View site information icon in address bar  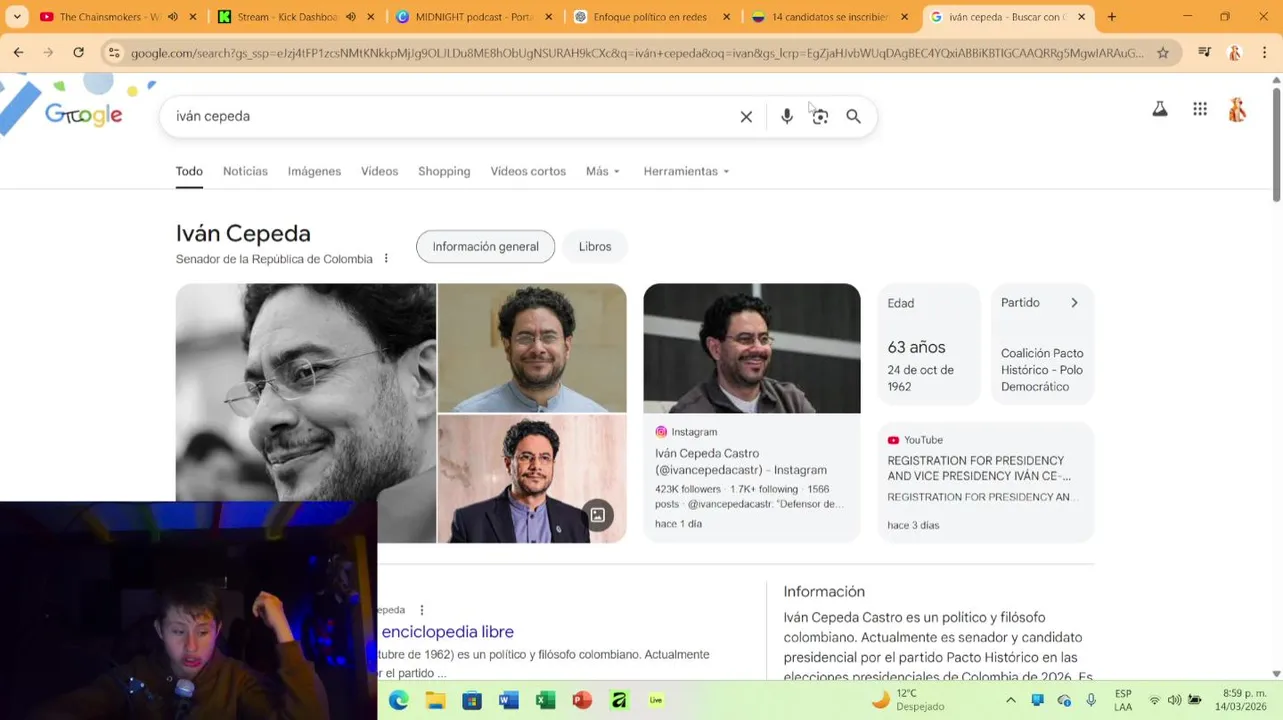[x=114, y=53]
